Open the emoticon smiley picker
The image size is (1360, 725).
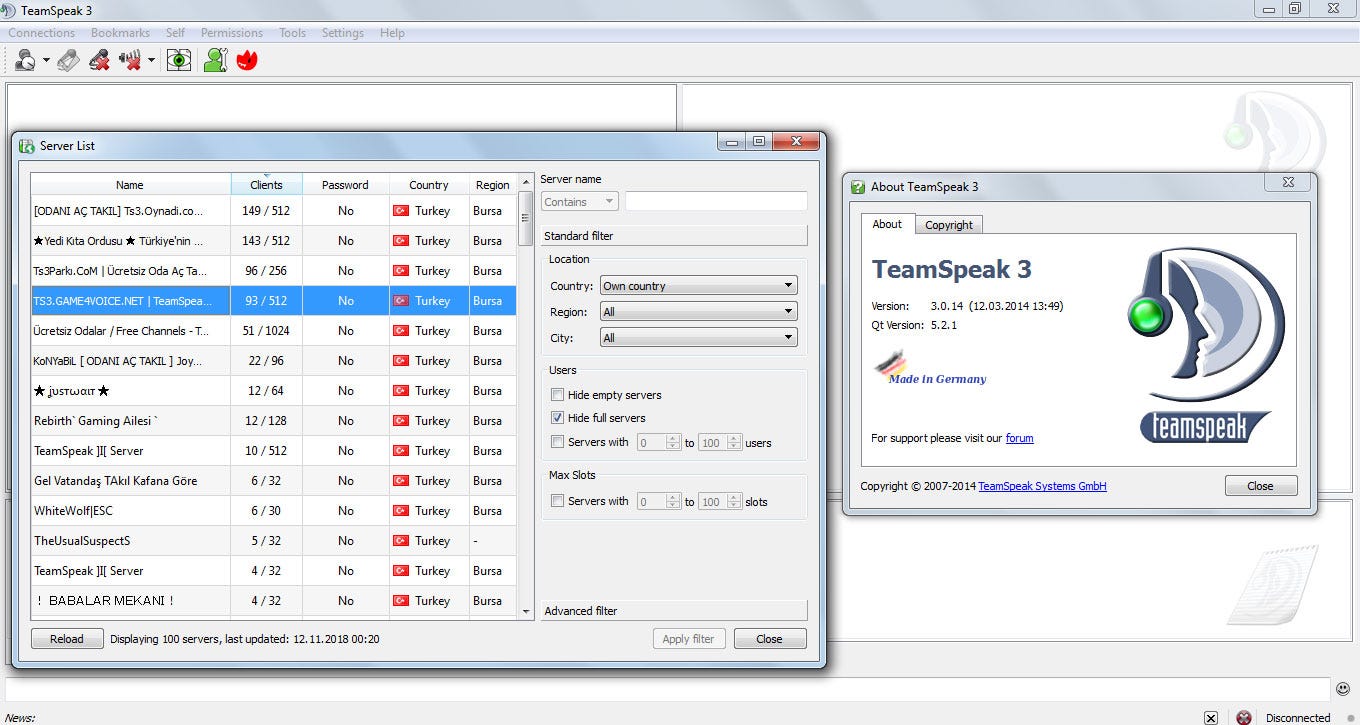tap(1343, 689)
